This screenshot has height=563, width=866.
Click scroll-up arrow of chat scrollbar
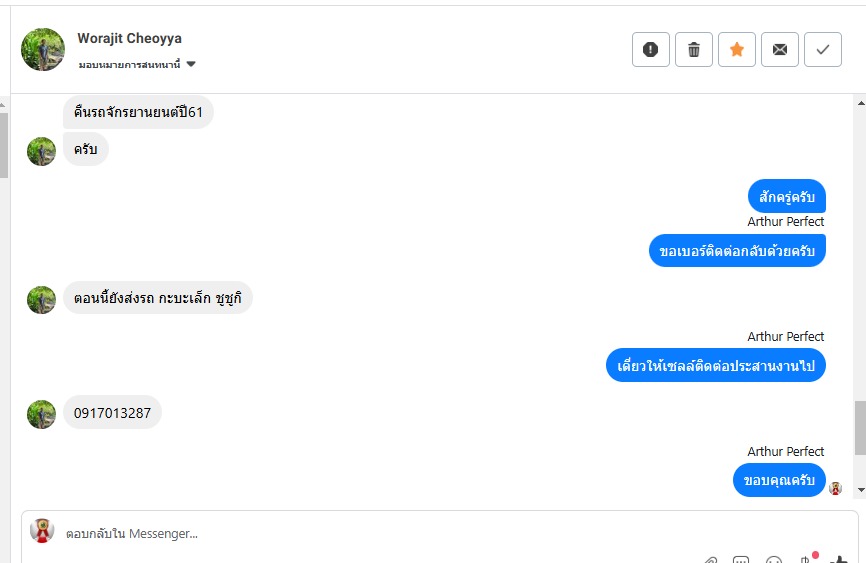click(x=861, y=103)
